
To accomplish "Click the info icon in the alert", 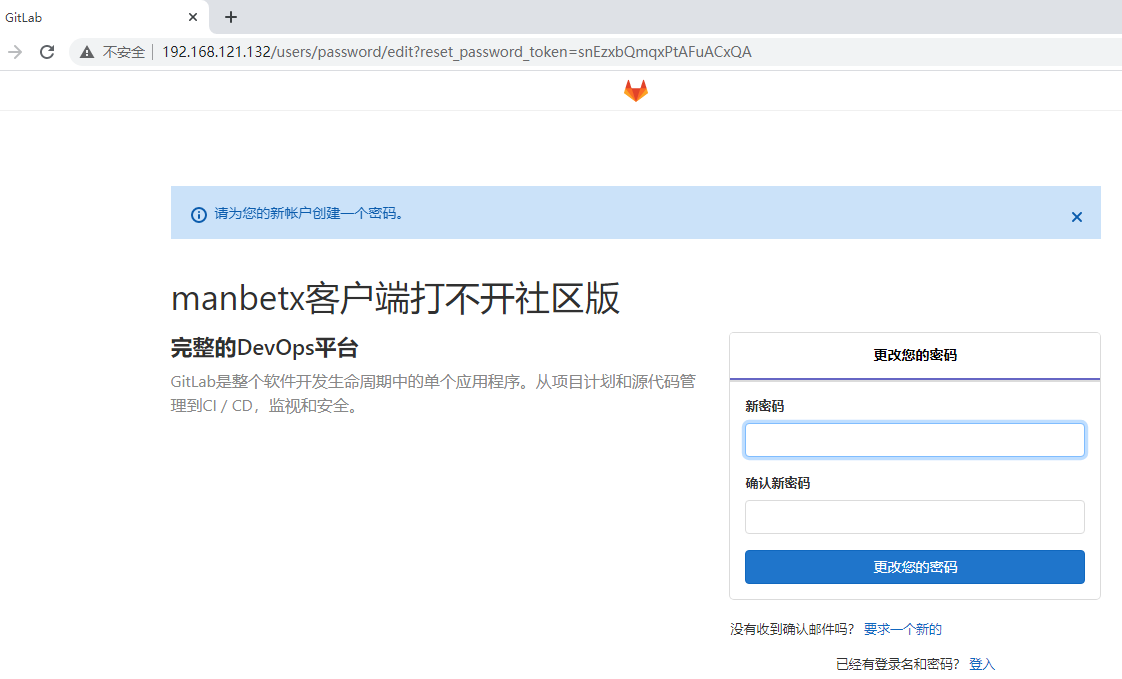I will click(x=199, y=215).
